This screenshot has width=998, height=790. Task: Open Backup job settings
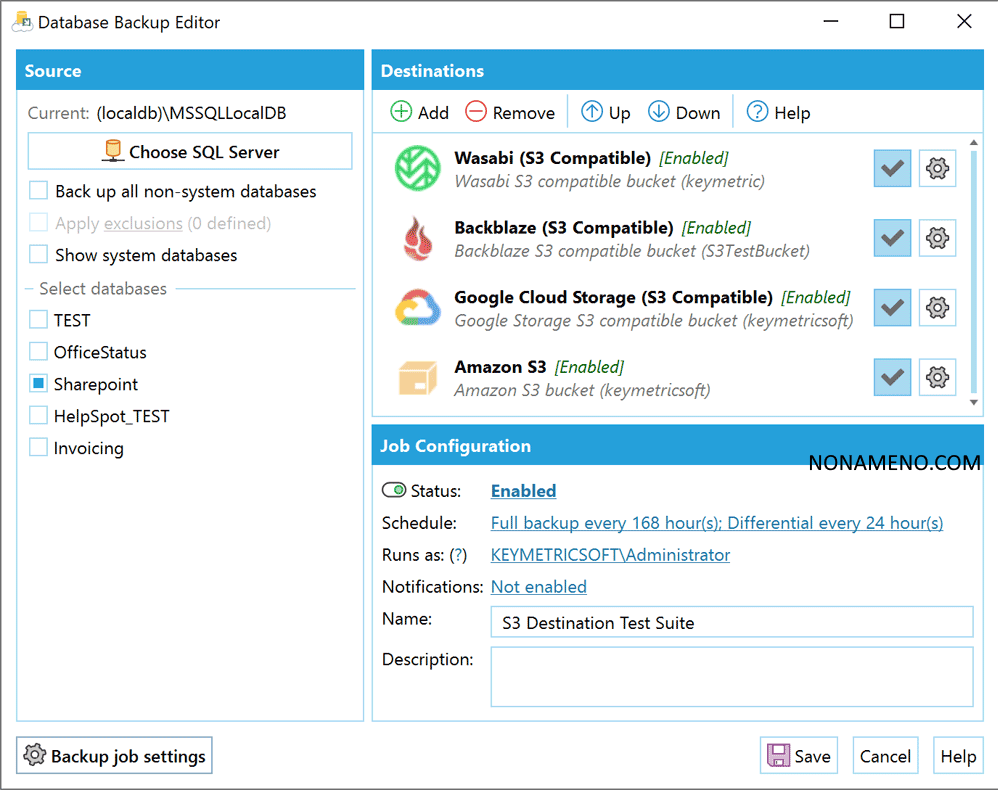[114, 756]
